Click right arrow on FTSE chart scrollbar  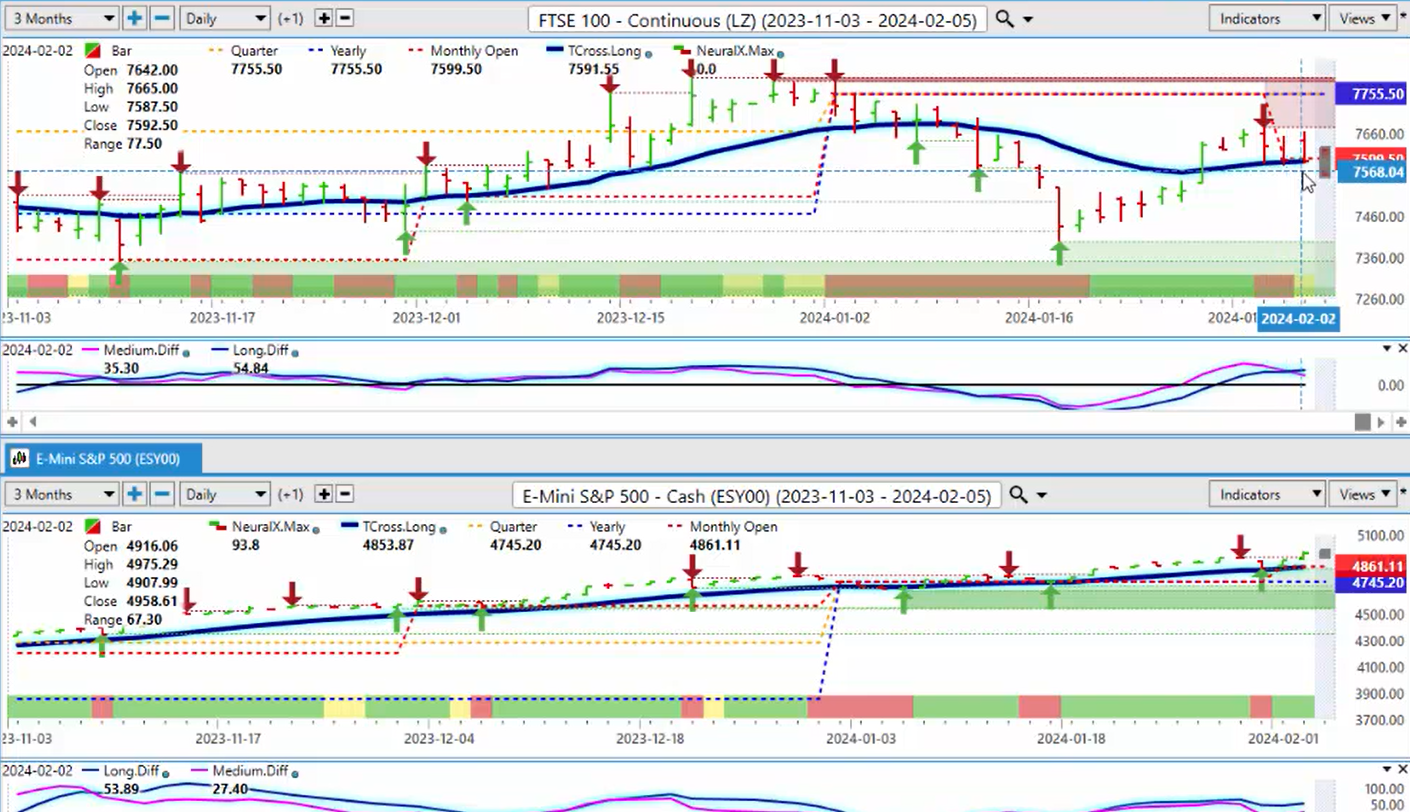pos(1381,422)
